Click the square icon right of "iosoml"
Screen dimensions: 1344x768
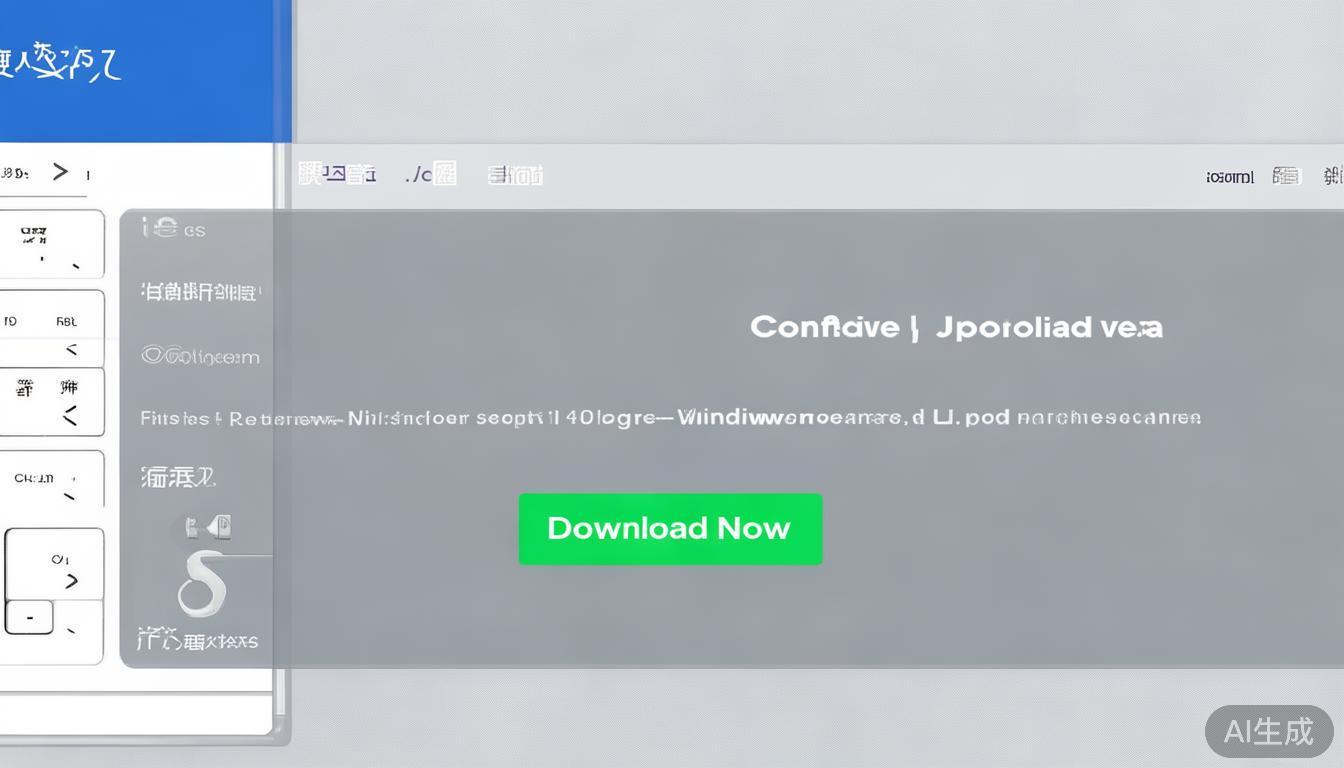click(1285, 176)
